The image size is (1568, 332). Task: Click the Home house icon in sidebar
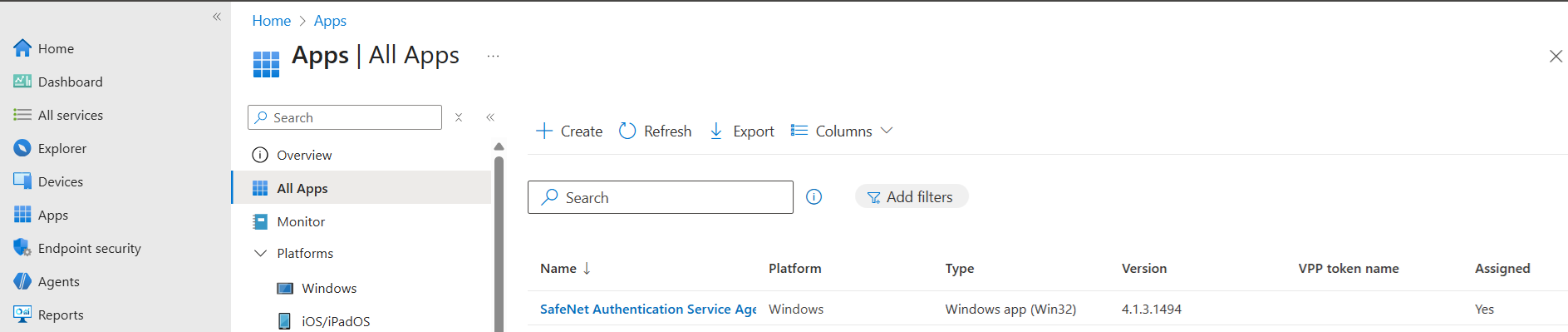(x=22, y=48)
